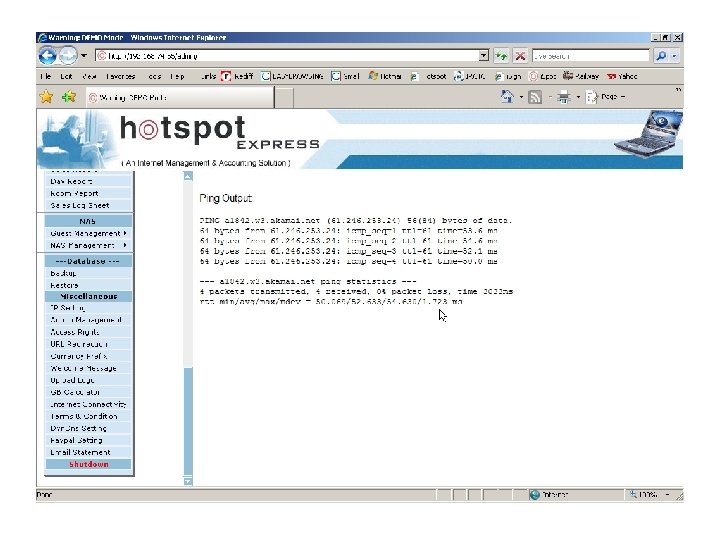Open Terms & Condition in sidebar
This screenshot has height=540, width=720.
click(x=88, y=416)
